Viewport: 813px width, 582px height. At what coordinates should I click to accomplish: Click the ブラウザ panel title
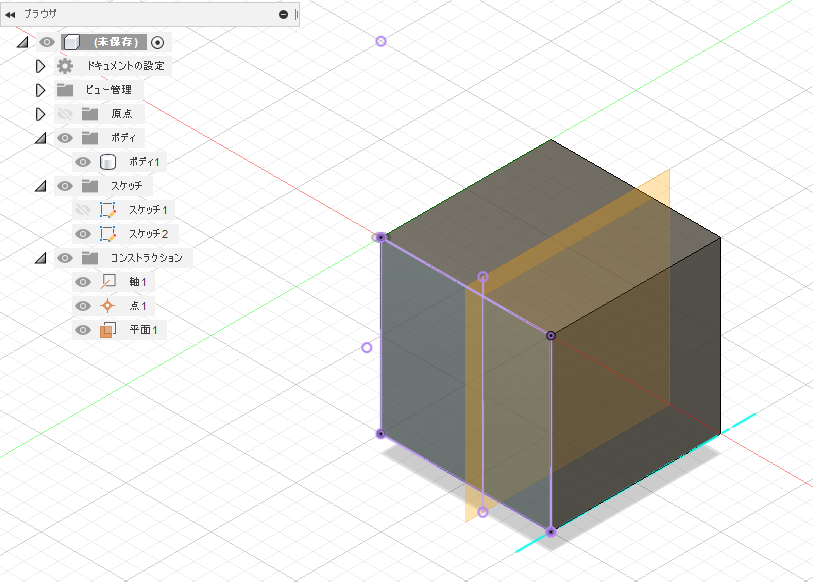point(40,14)
